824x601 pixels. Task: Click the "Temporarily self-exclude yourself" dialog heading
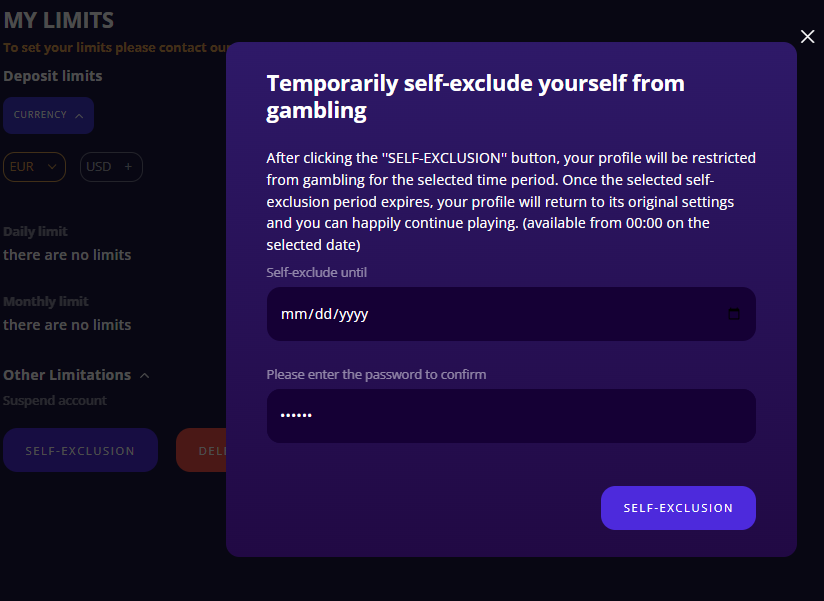click(475, 96)
